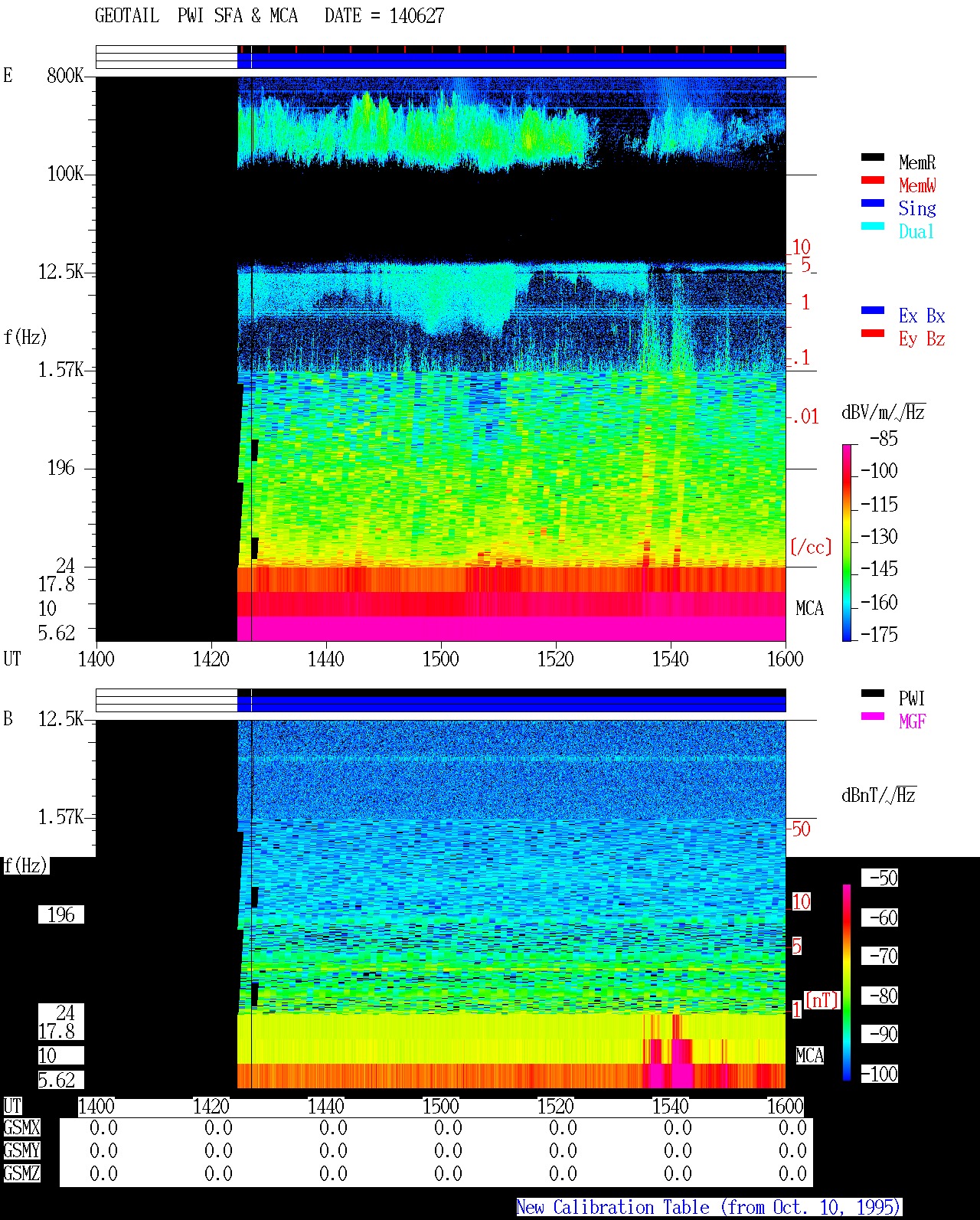
Task: Click the red Ey Bz legend swatch
Action: coord(873,334)
